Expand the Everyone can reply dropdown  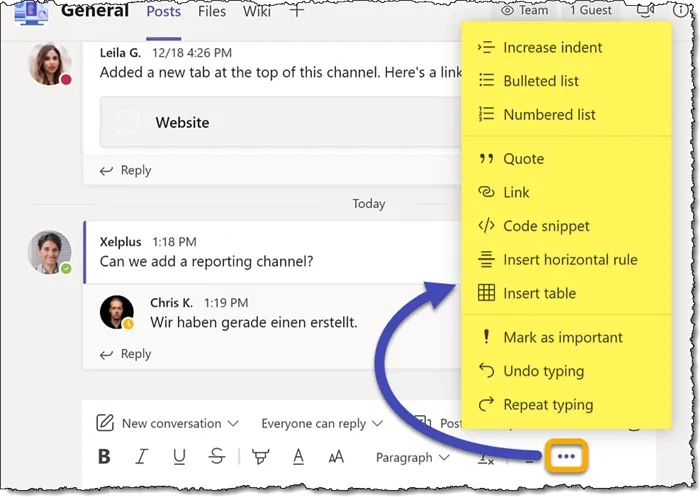click(321, 423)
